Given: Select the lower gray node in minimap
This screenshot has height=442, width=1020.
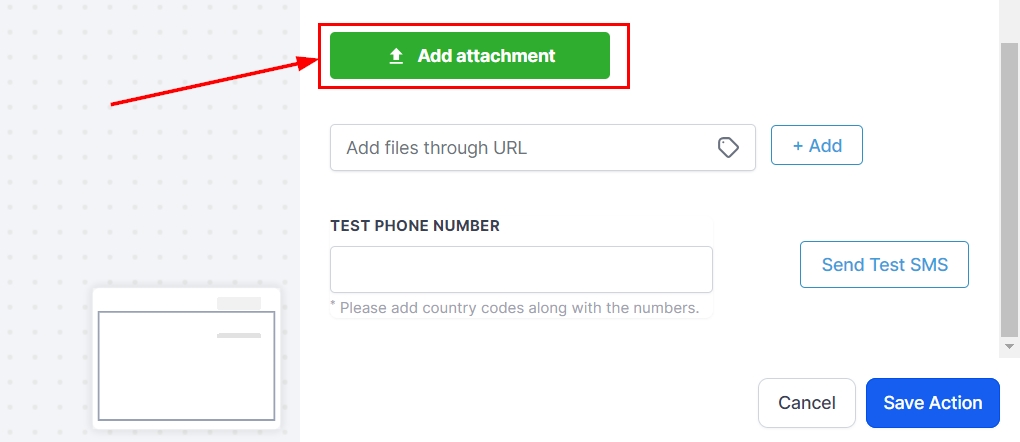Looking at the screenshot, I should coord(239,335).
